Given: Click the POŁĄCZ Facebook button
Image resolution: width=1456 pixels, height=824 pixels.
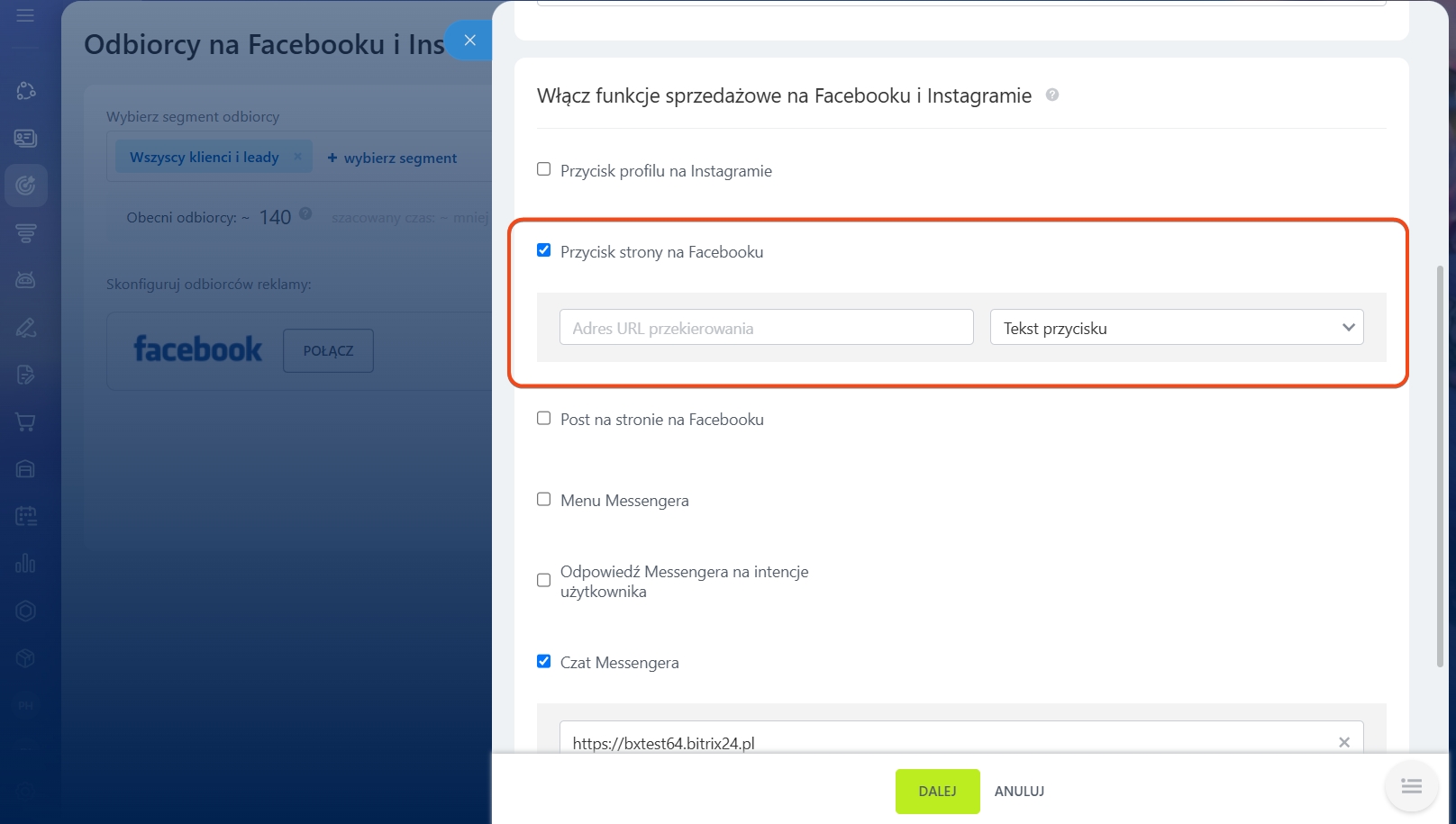Looking at the screenshot, I should [x=328, y=351].
